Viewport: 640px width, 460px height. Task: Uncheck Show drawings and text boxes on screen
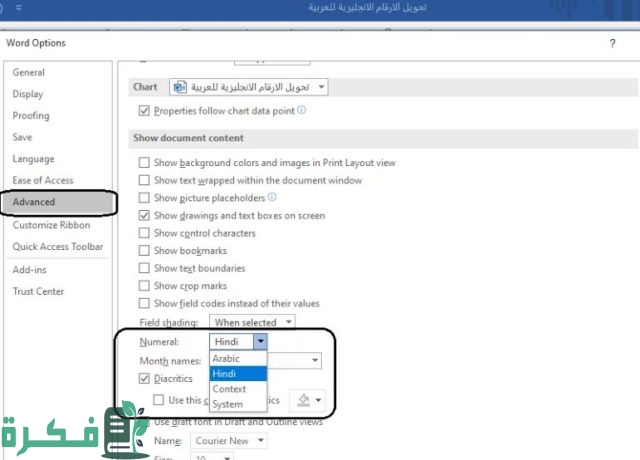144,215
